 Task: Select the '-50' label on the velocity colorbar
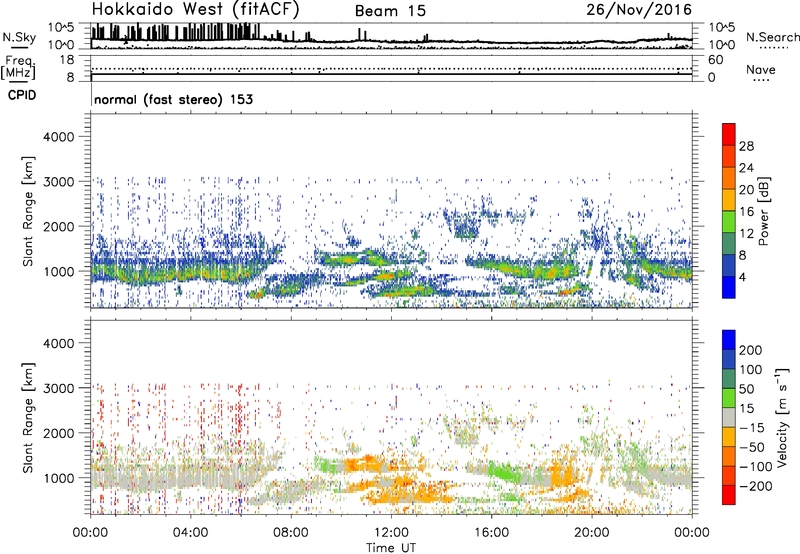coord(752,447)
